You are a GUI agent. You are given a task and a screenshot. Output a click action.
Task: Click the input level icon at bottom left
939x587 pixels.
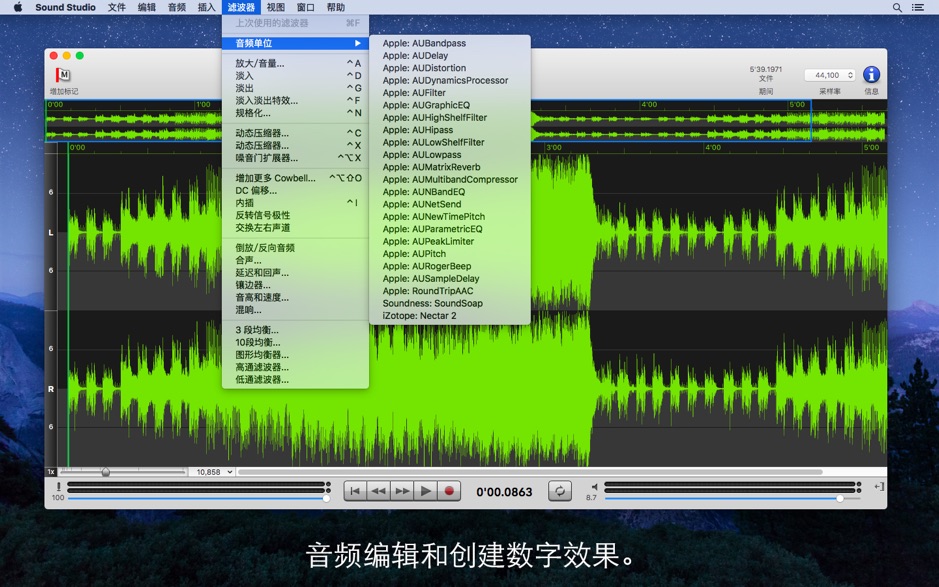pyautogui.click(x=58, y=487)
